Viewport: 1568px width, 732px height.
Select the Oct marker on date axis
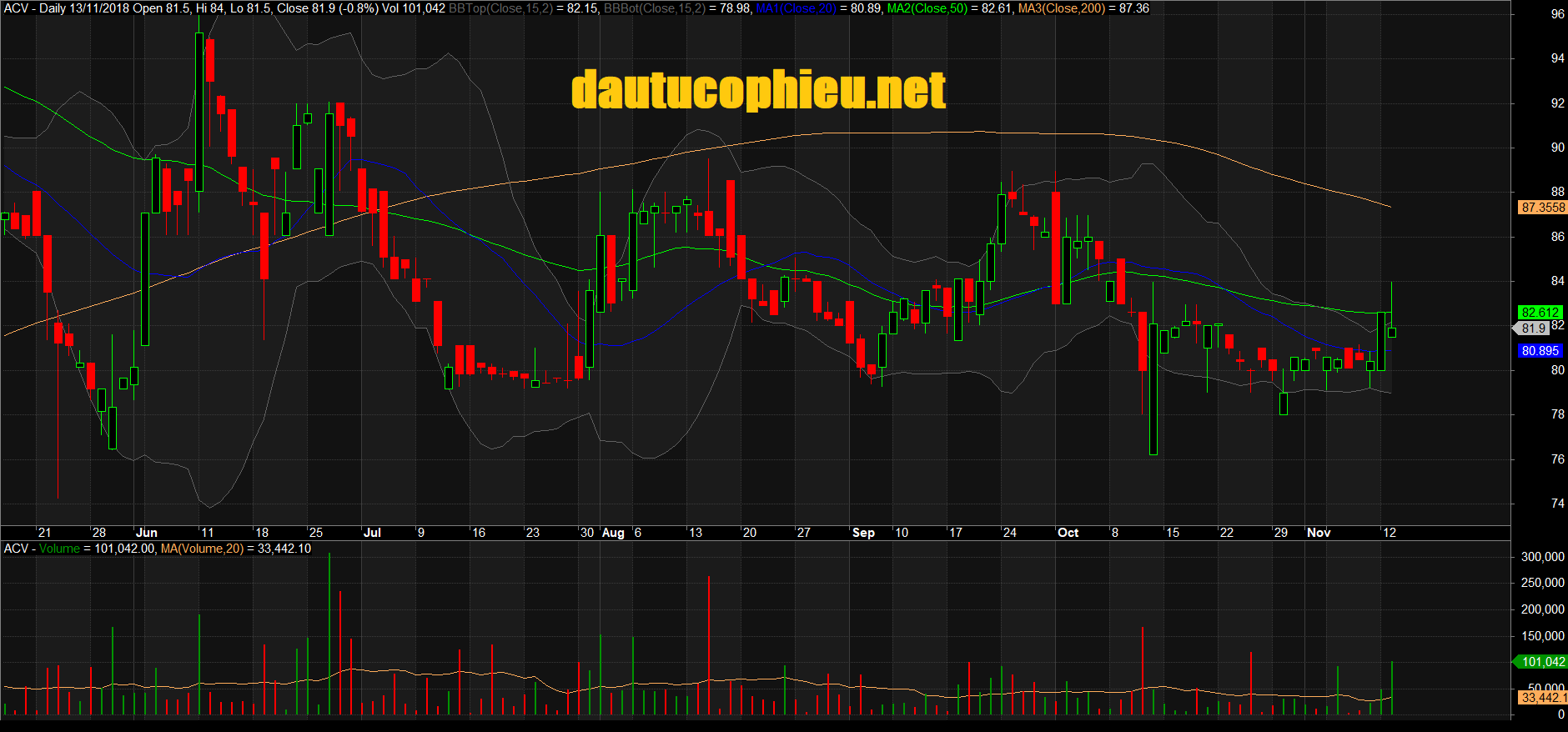tap(1068, 533)
